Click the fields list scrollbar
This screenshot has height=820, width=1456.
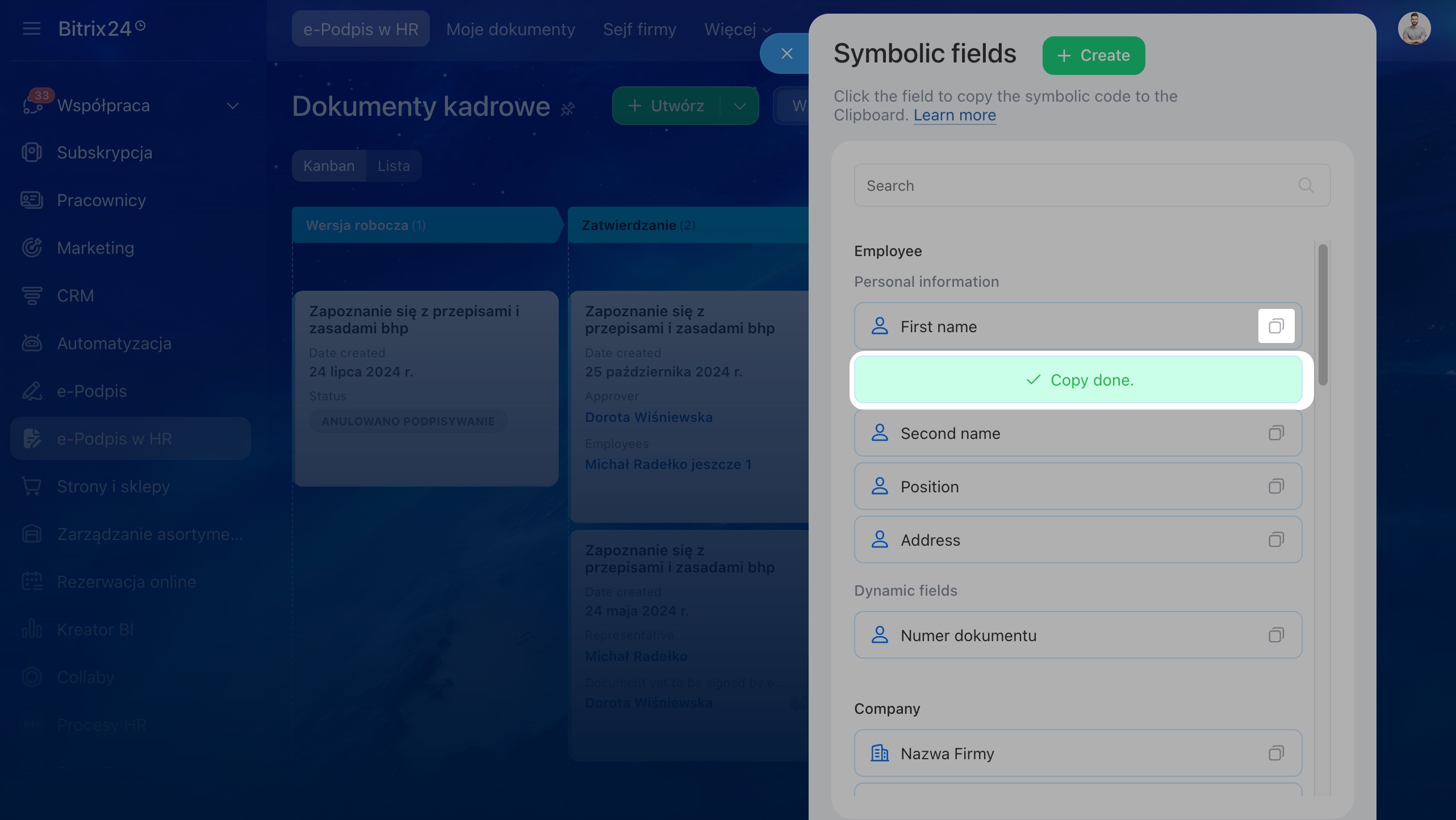pos(1323,315)
